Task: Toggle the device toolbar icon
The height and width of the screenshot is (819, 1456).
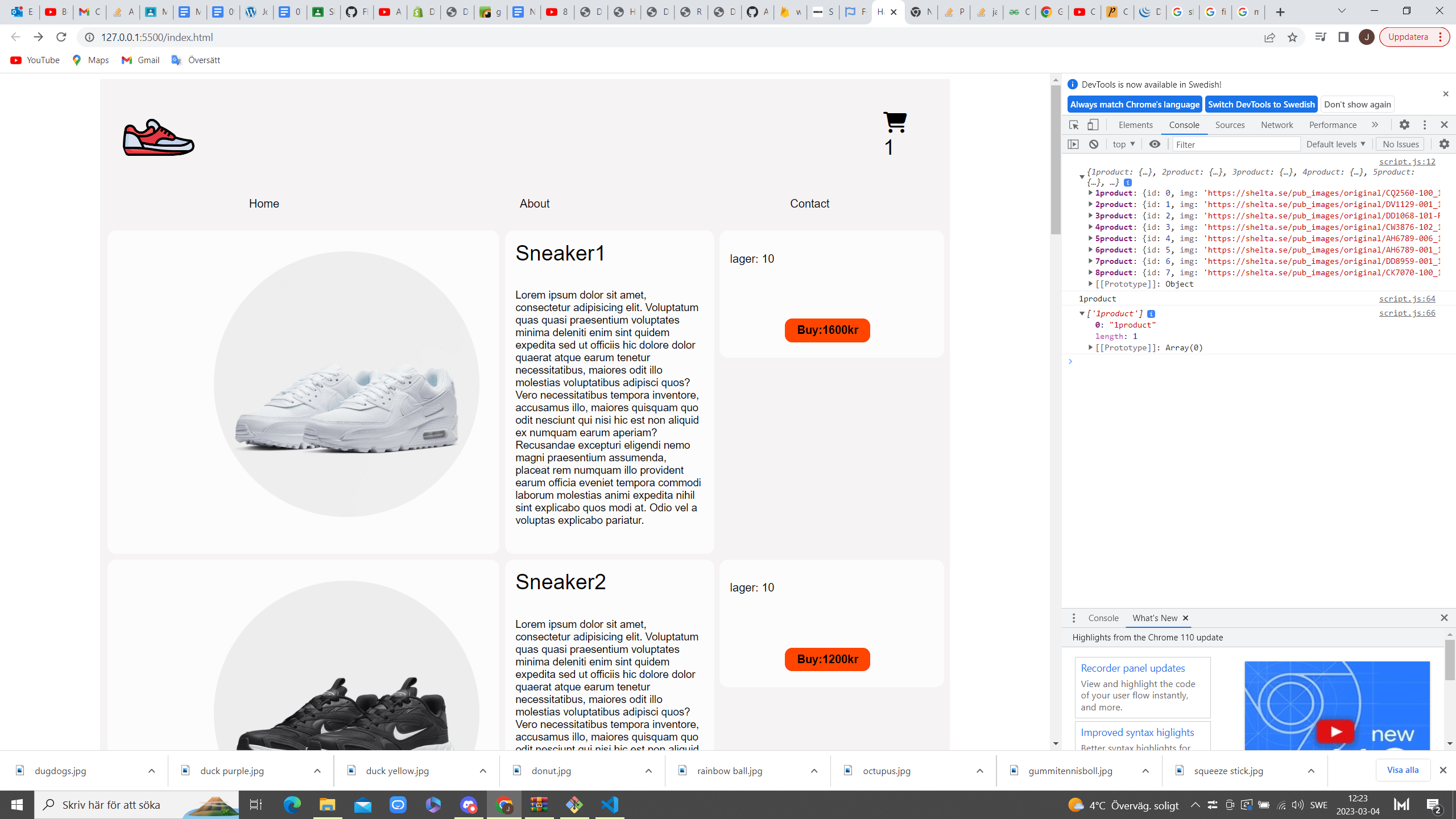Action: pyautogui.click(x=1093, y=125)
